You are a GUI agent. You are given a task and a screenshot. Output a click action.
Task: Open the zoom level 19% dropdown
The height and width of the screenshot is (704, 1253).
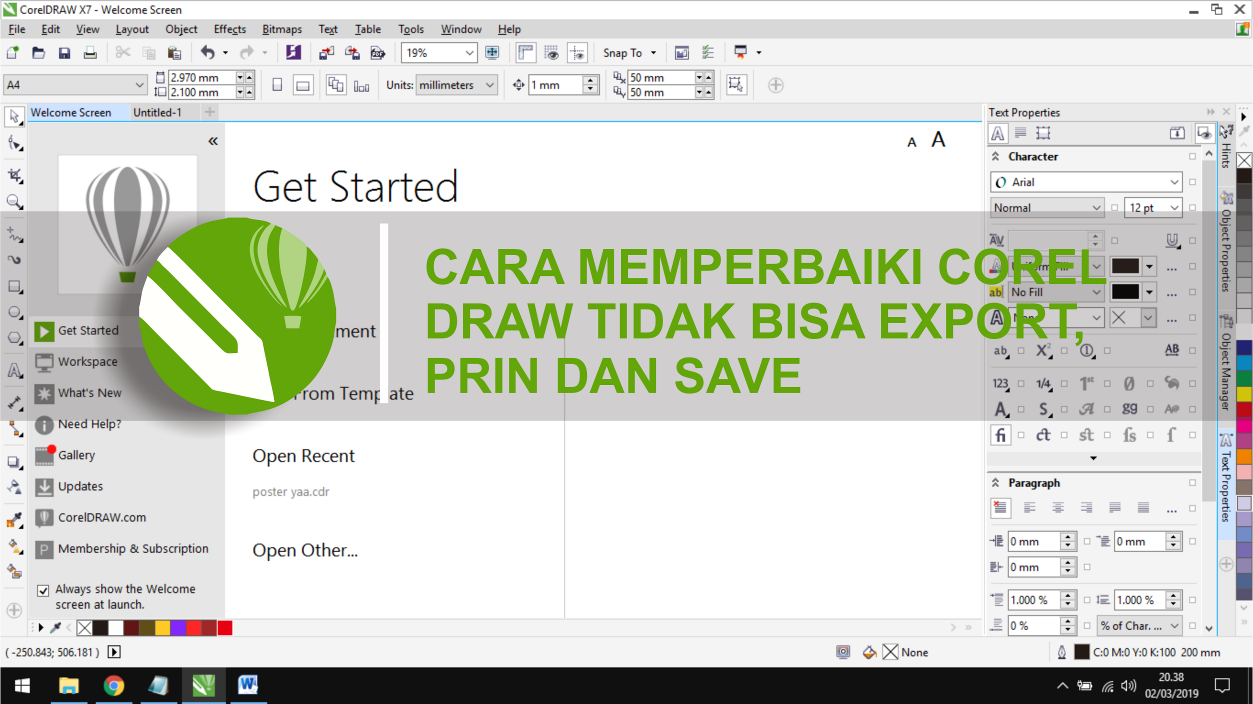pyautogui.click(x=469, y=53)
